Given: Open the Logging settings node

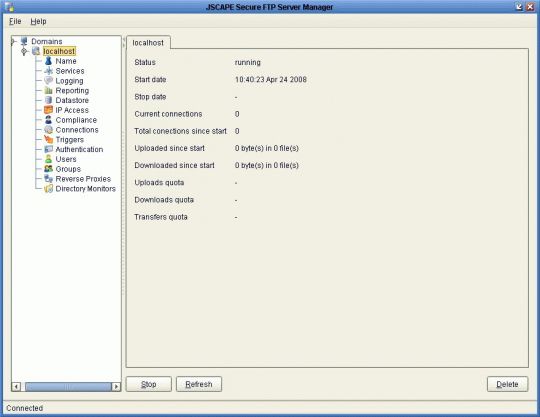Looking at the screenshot, I should tap(69, 81).
